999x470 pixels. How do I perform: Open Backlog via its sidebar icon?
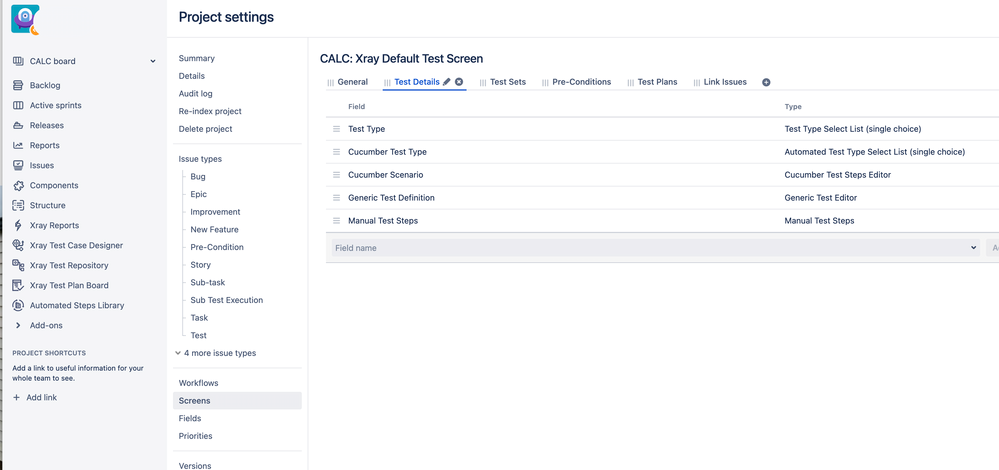click(x=18, y=85)
